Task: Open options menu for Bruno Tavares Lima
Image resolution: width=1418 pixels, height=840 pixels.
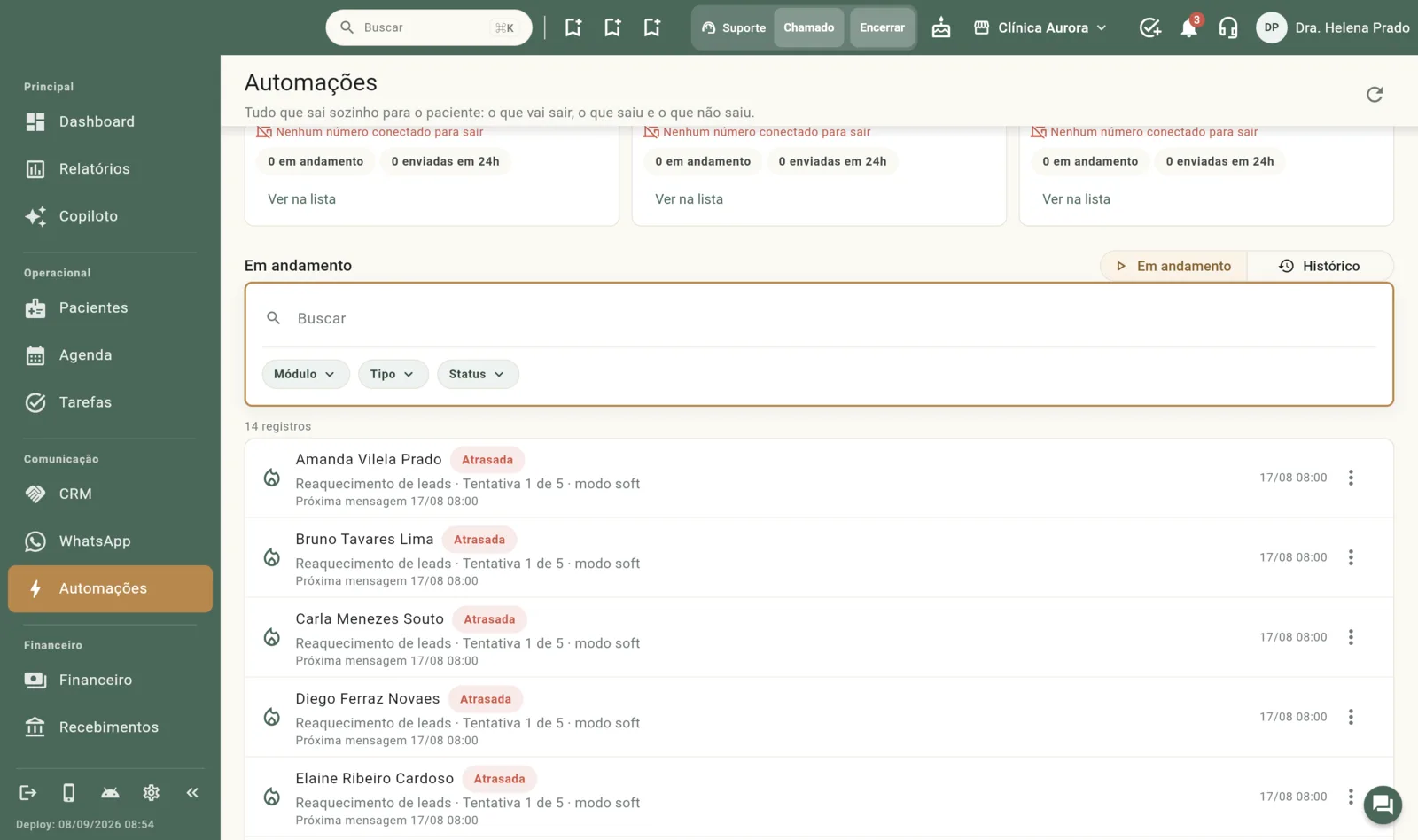Action: tap(1351, 557)
